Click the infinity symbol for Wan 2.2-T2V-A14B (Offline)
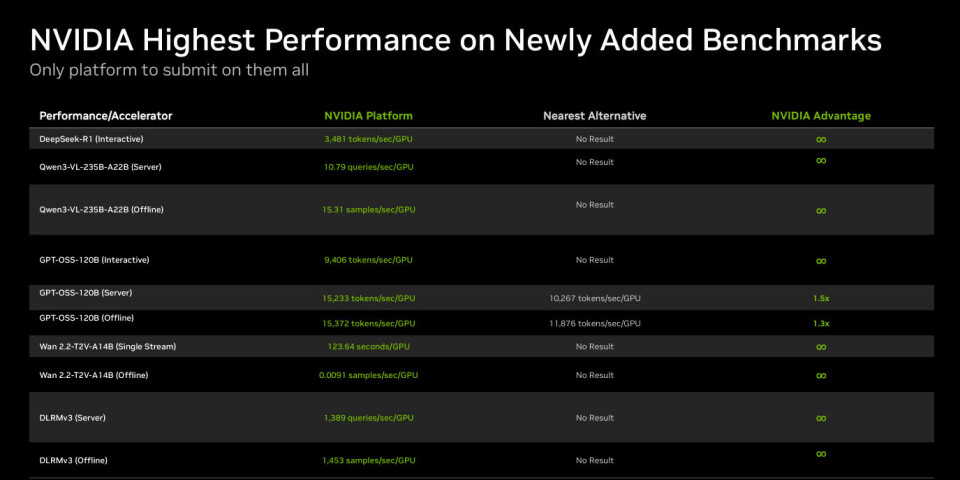 [821, 375]
